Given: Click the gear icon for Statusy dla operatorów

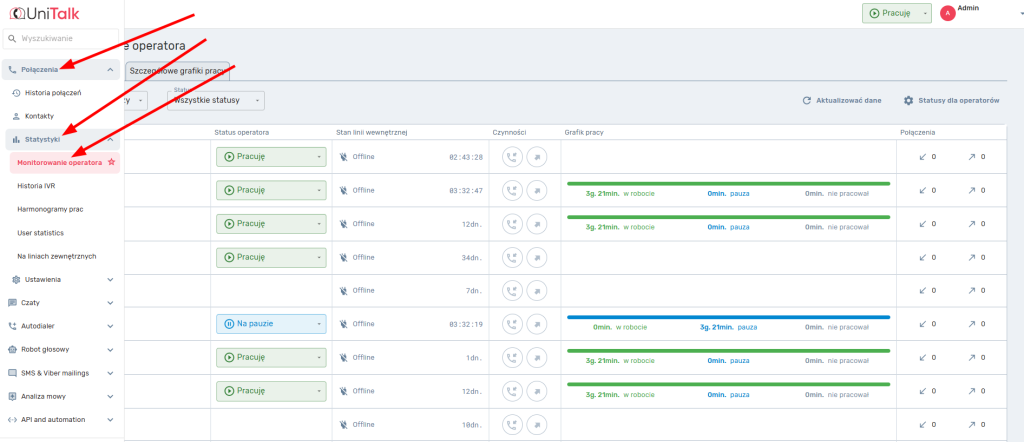Looking at the screenshot, I should pos(908,101).
